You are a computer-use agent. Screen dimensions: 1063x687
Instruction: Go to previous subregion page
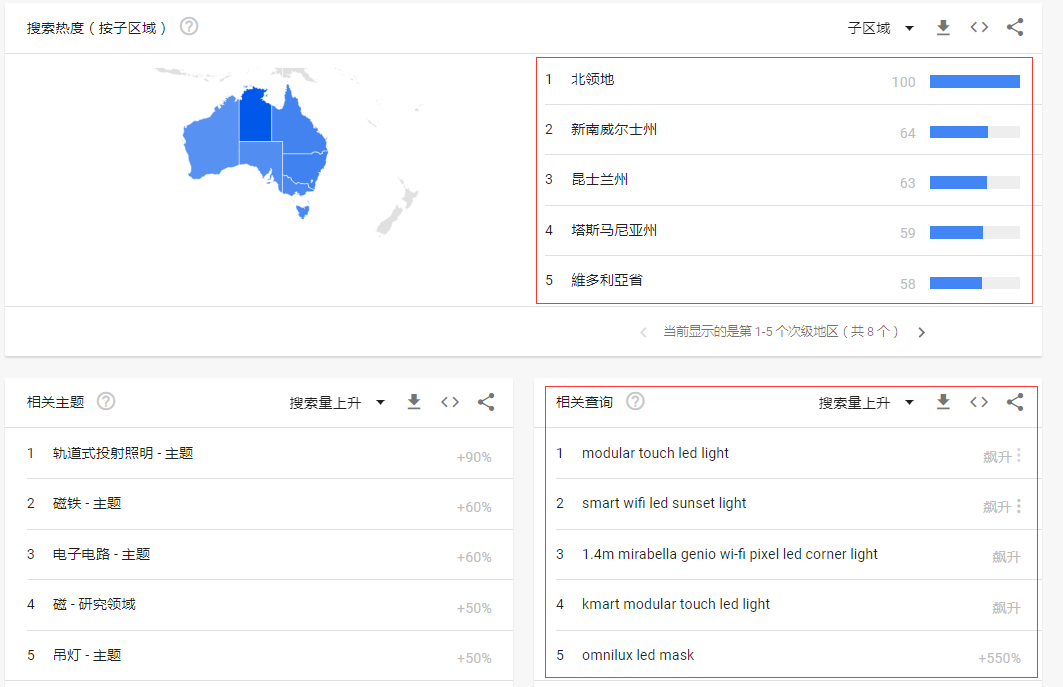643,331
